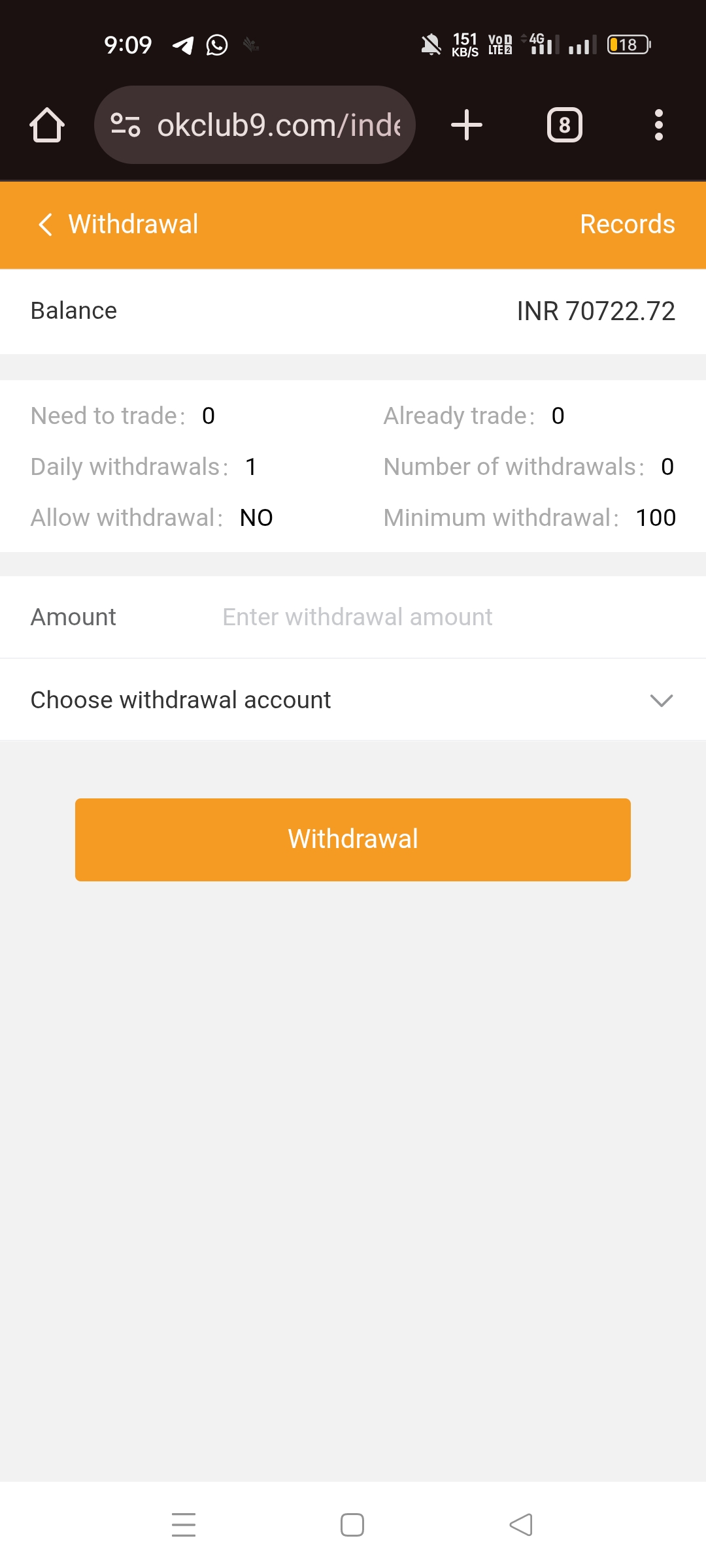
Task: Tap the chevron beside withdrawal account
Action: 662,700
